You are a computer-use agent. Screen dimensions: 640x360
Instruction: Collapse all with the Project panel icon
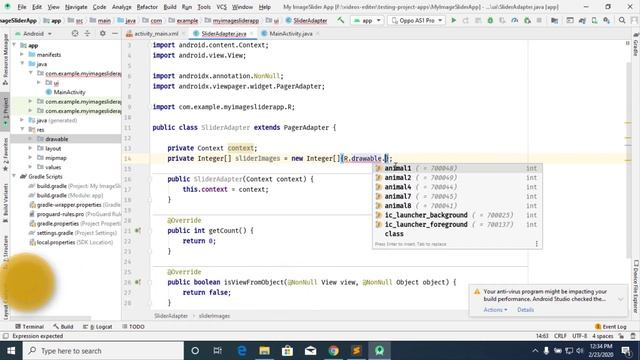click(x=87, y=33)
